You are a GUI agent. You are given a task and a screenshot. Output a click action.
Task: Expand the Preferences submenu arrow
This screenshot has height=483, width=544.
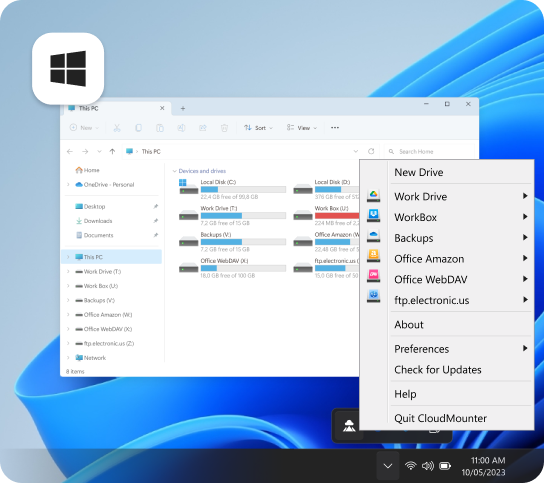point(525,348)
